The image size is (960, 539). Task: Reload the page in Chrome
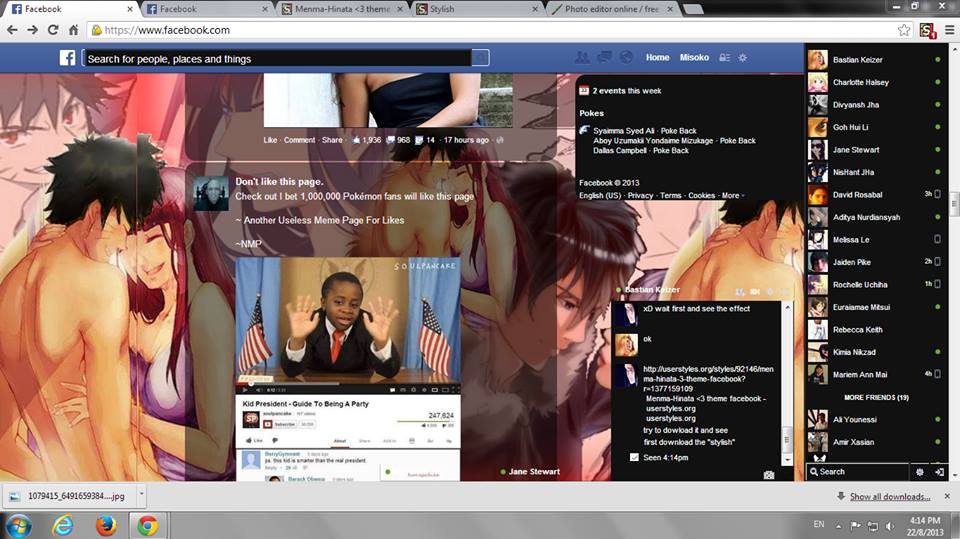pos(53,29)
